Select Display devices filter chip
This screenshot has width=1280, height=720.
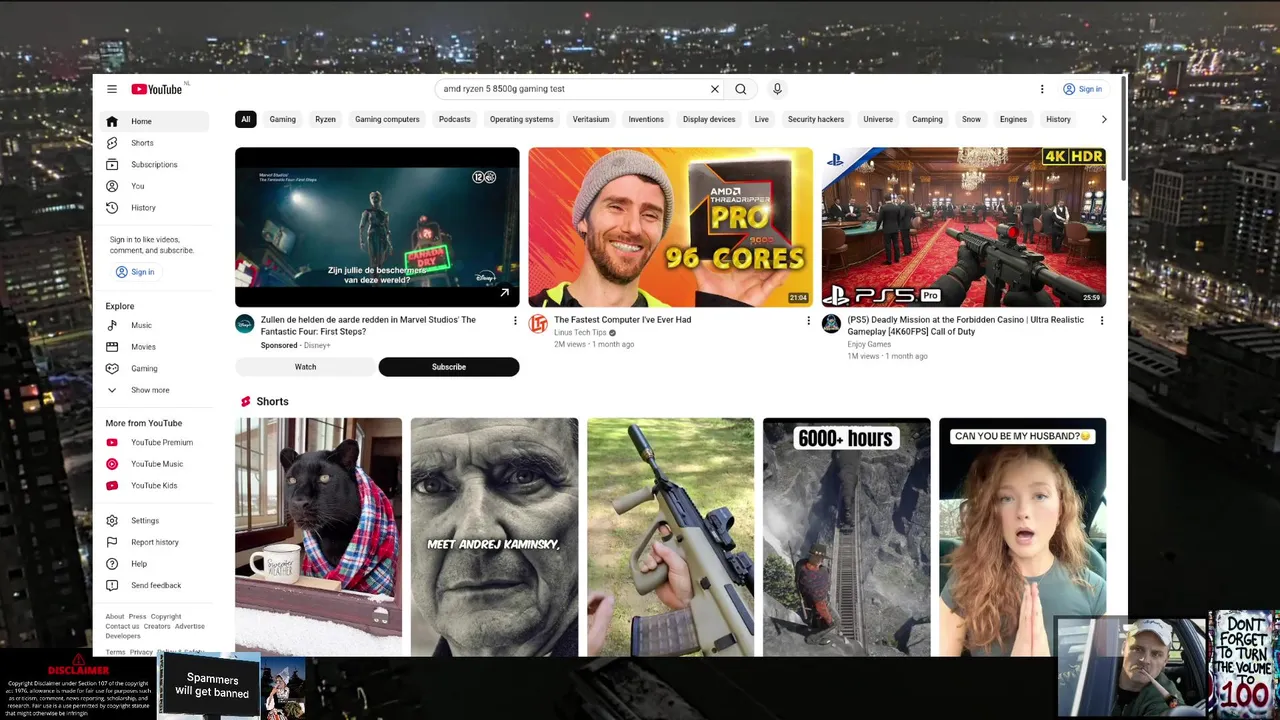[709, 119]
